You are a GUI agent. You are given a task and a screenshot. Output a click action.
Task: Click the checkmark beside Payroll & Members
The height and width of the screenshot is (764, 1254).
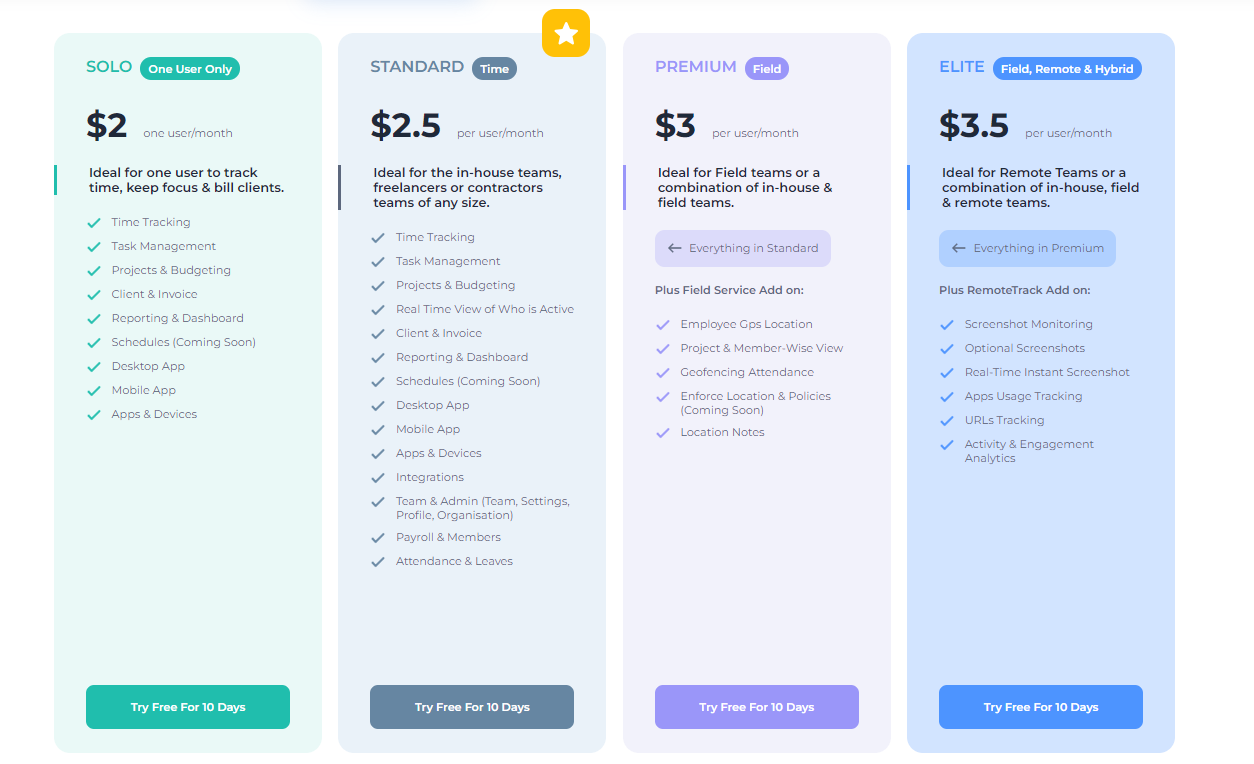(378, 538)
